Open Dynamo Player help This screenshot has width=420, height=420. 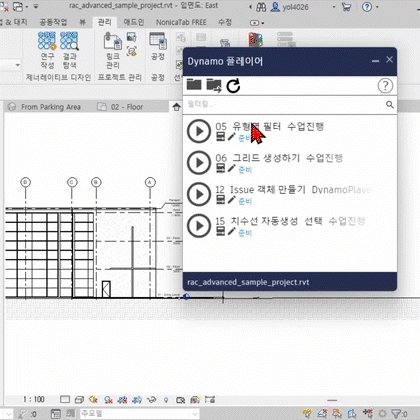[x=385, y=86]
